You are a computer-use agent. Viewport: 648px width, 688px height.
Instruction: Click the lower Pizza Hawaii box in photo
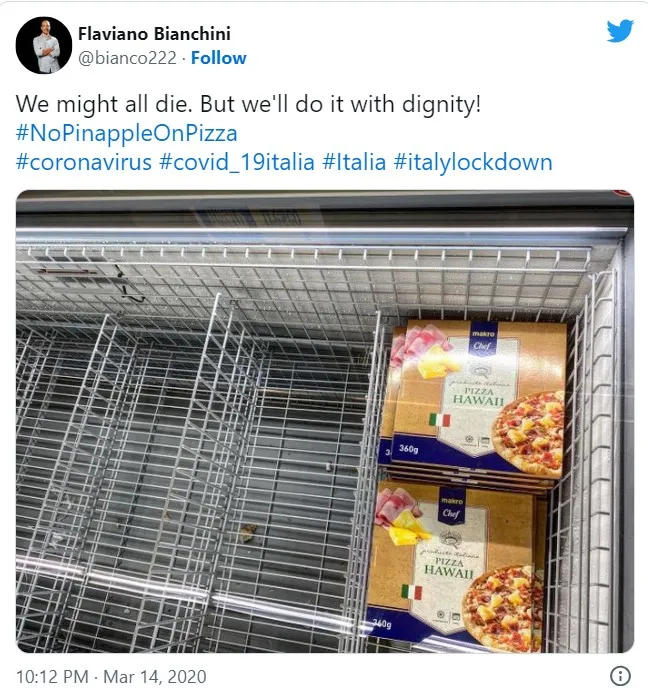[x=456, y=566]
